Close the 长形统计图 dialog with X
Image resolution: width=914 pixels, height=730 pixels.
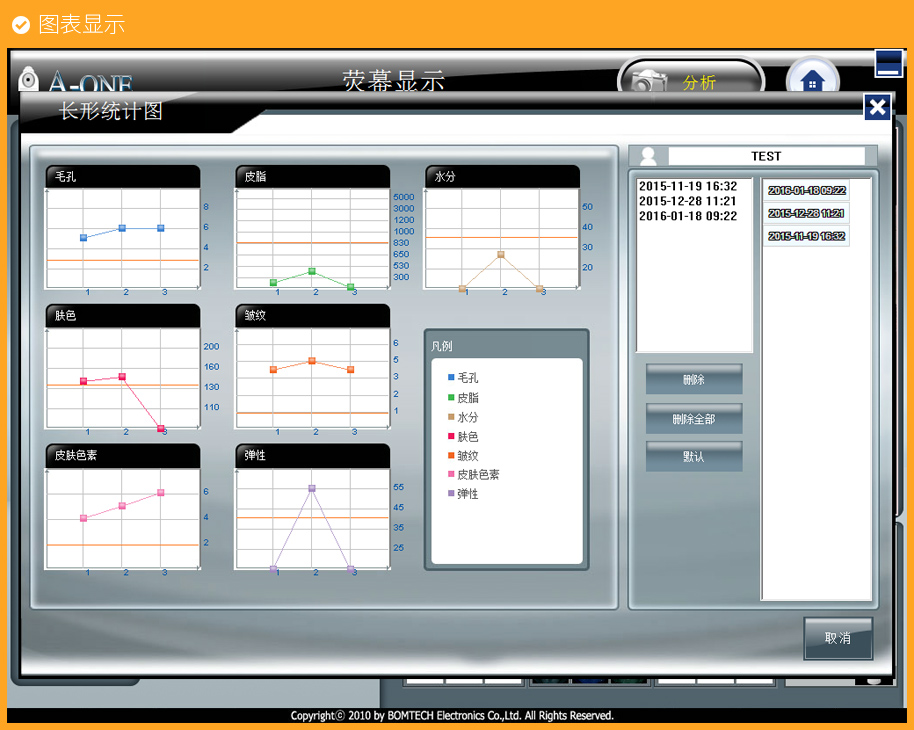click(x=876, y=108)
